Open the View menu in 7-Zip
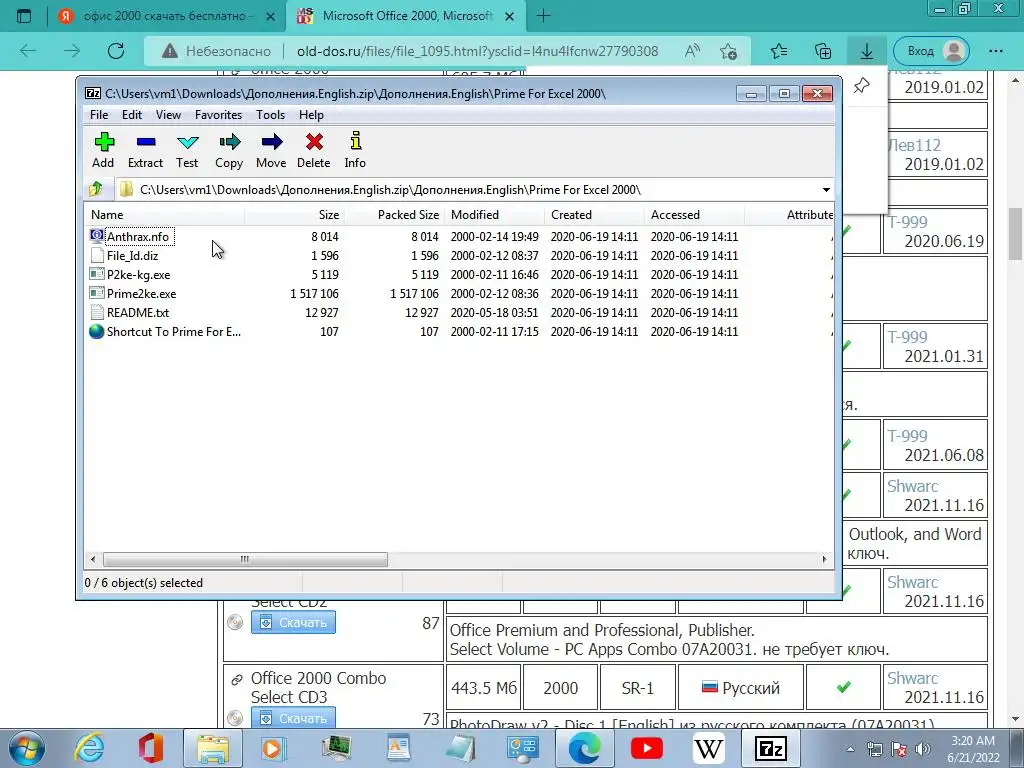The image size is (1024, 768). (168, 115)
